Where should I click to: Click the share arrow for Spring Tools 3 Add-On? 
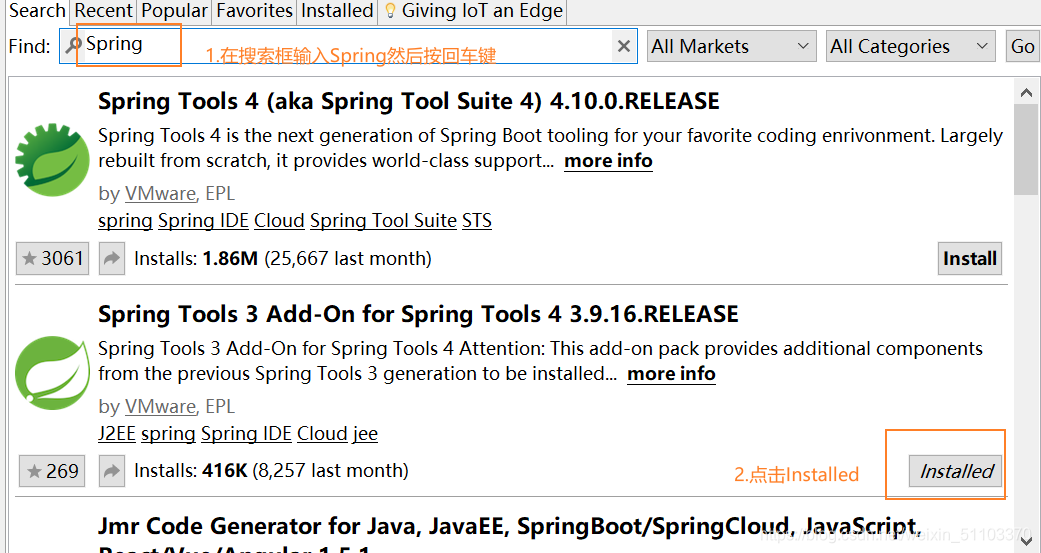[112, 471]
